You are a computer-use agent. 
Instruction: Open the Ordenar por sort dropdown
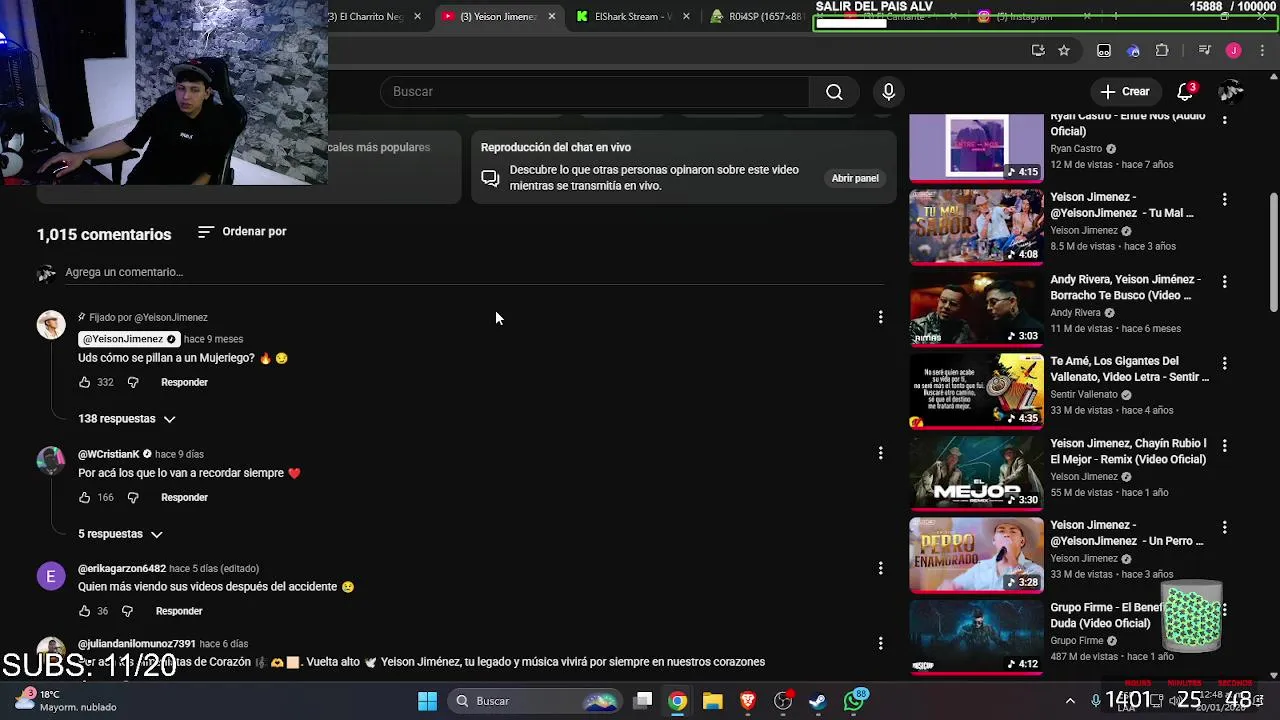242,232
